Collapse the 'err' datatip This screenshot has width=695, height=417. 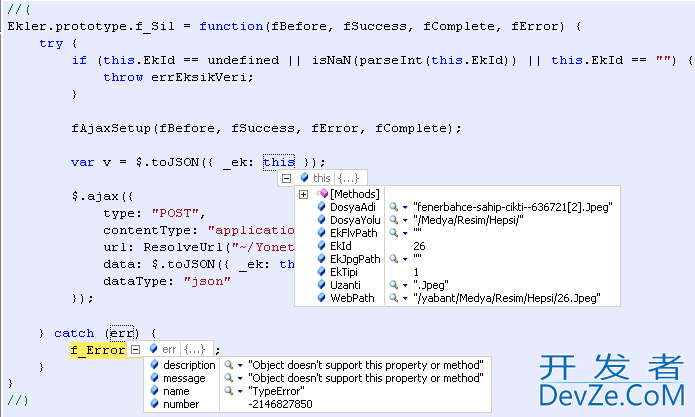[136, 350]
